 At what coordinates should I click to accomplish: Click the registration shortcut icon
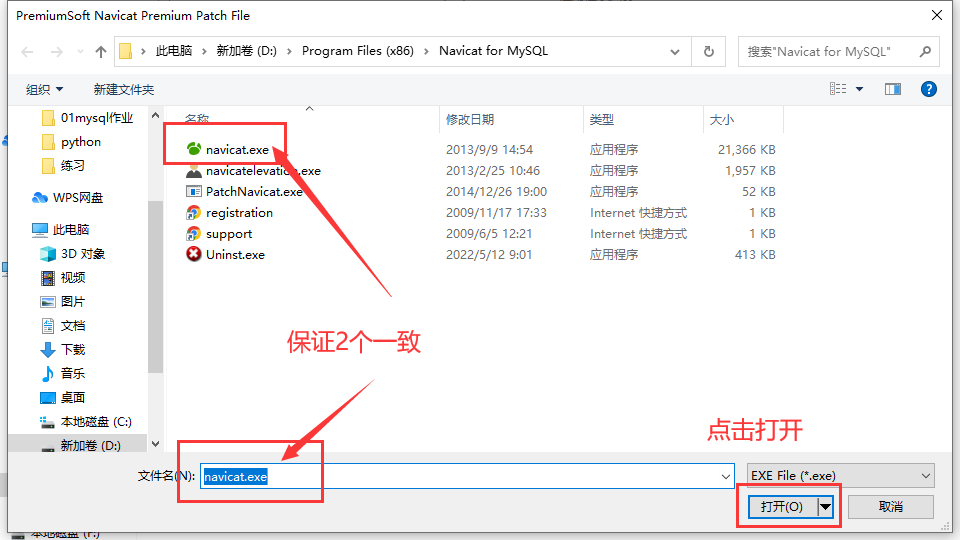[193, 212]
